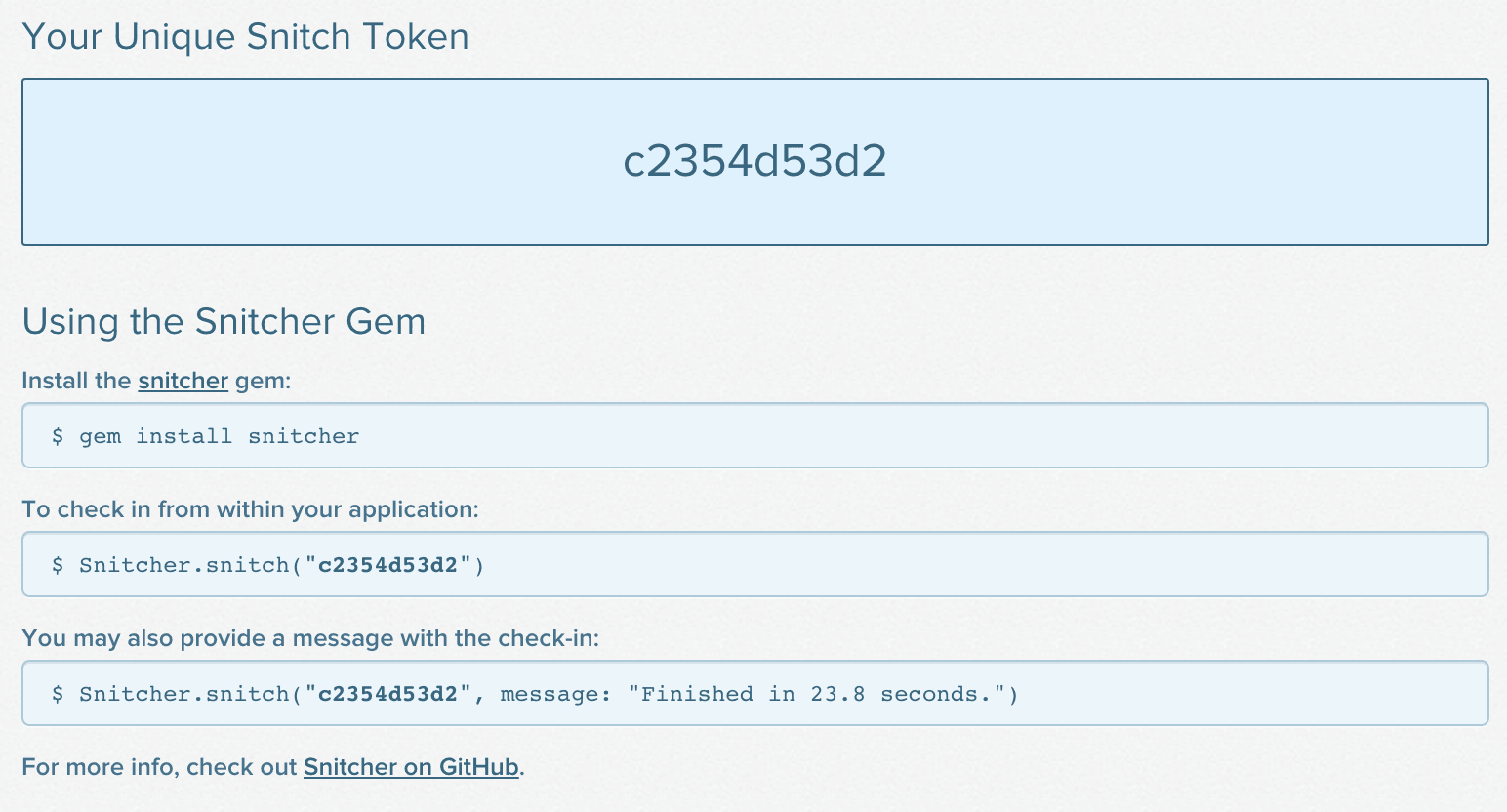Click the bold token in the message command
The width and height of the screenshot is (1507, 812).
[x=388, y=694]
